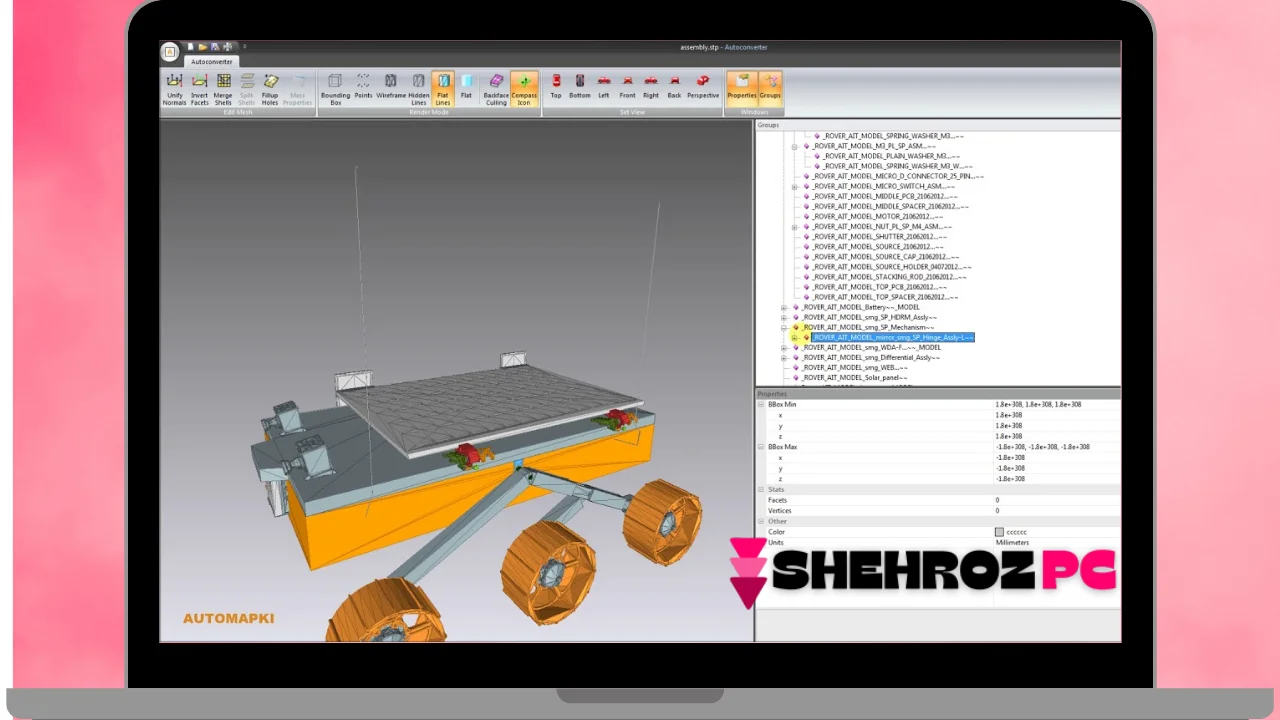Expand the MICRO_SWITCH_ASM tree node
The width and height of the screenshot is (1280, 720).
click(x=795, y=186)
